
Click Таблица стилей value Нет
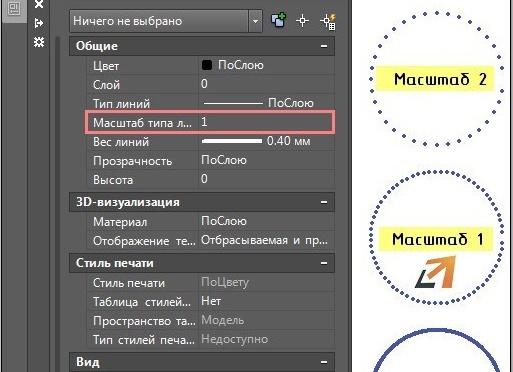[211, 301]
